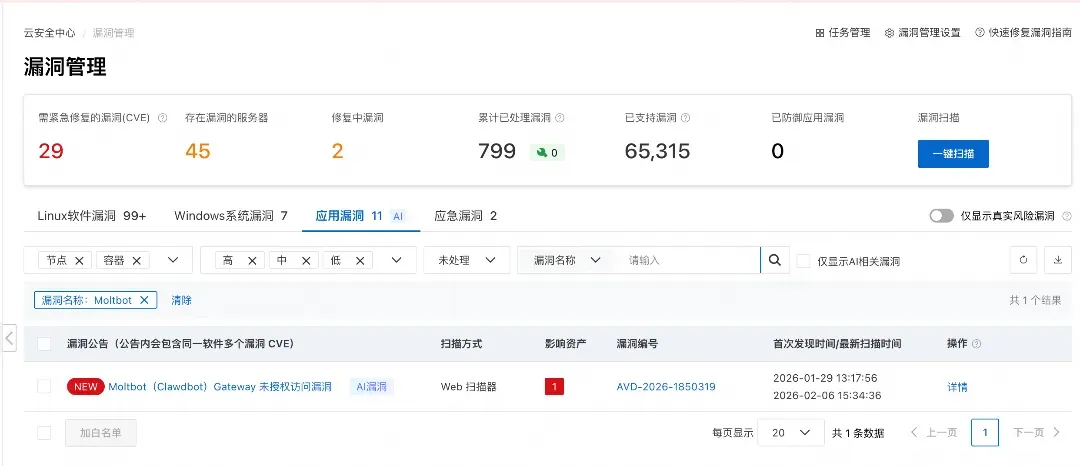The image size is (1080, 466).
Task: Expand the asset type dropdown with 节点 容器
Action: (x=173, y=260)
